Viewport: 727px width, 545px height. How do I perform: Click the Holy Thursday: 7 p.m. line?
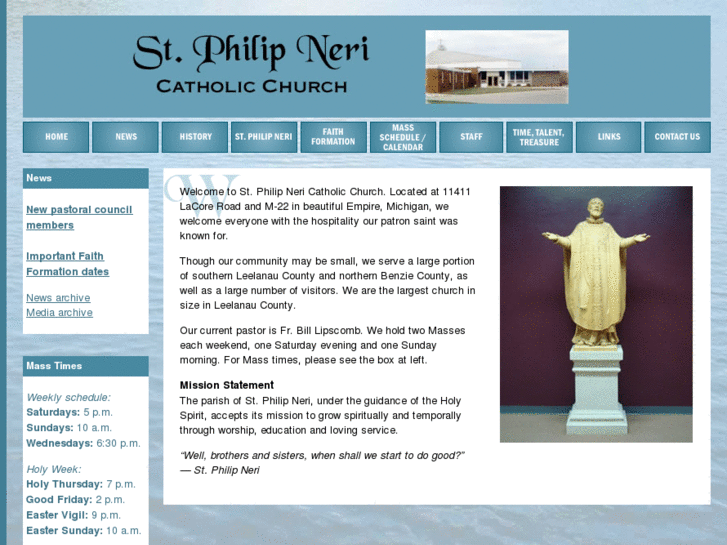[x=81, y=484]
